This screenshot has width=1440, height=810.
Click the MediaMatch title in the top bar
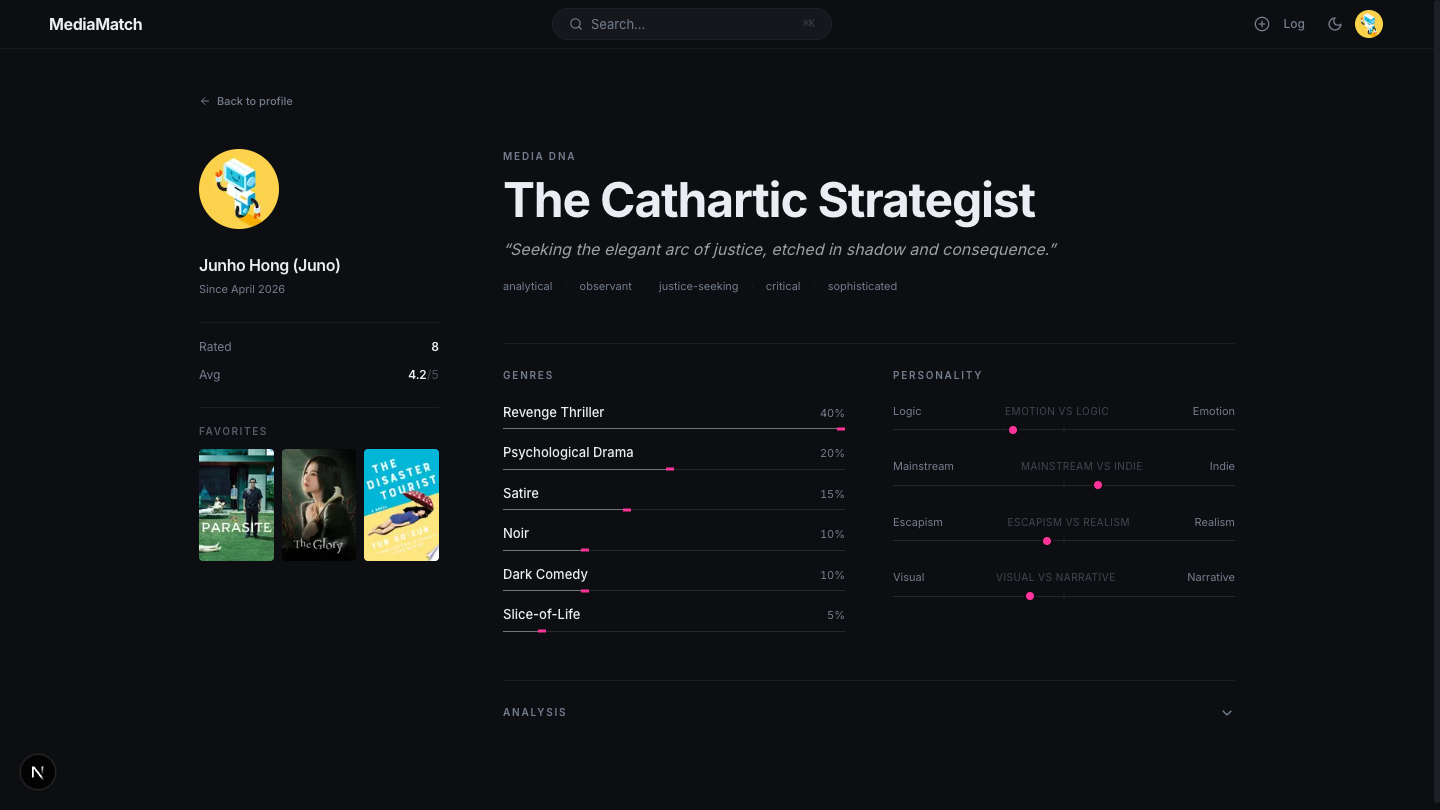[x=95, y=23]
